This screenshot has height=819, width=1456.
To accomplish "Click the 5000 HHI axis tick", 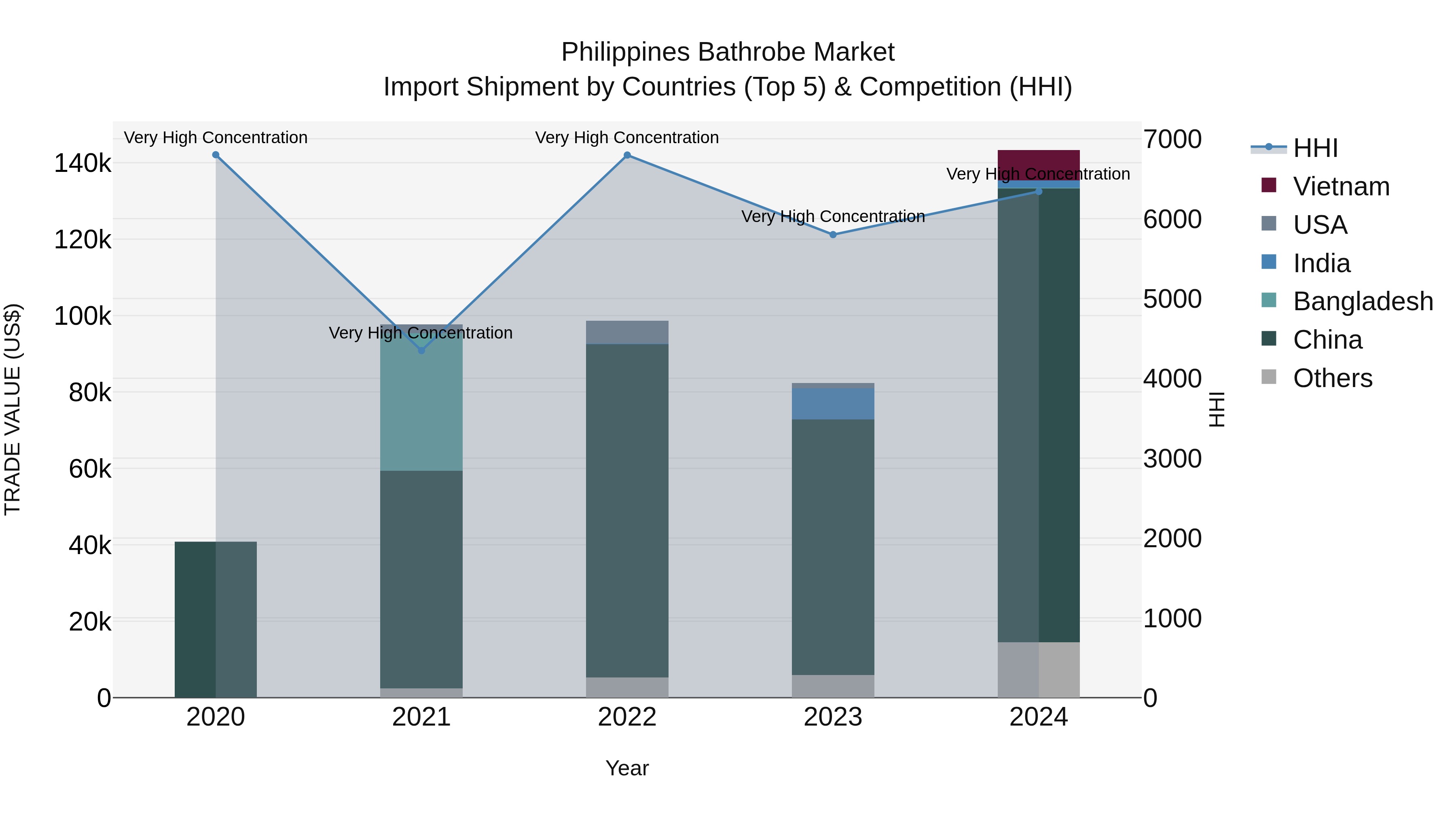I will click(1172, 299).
